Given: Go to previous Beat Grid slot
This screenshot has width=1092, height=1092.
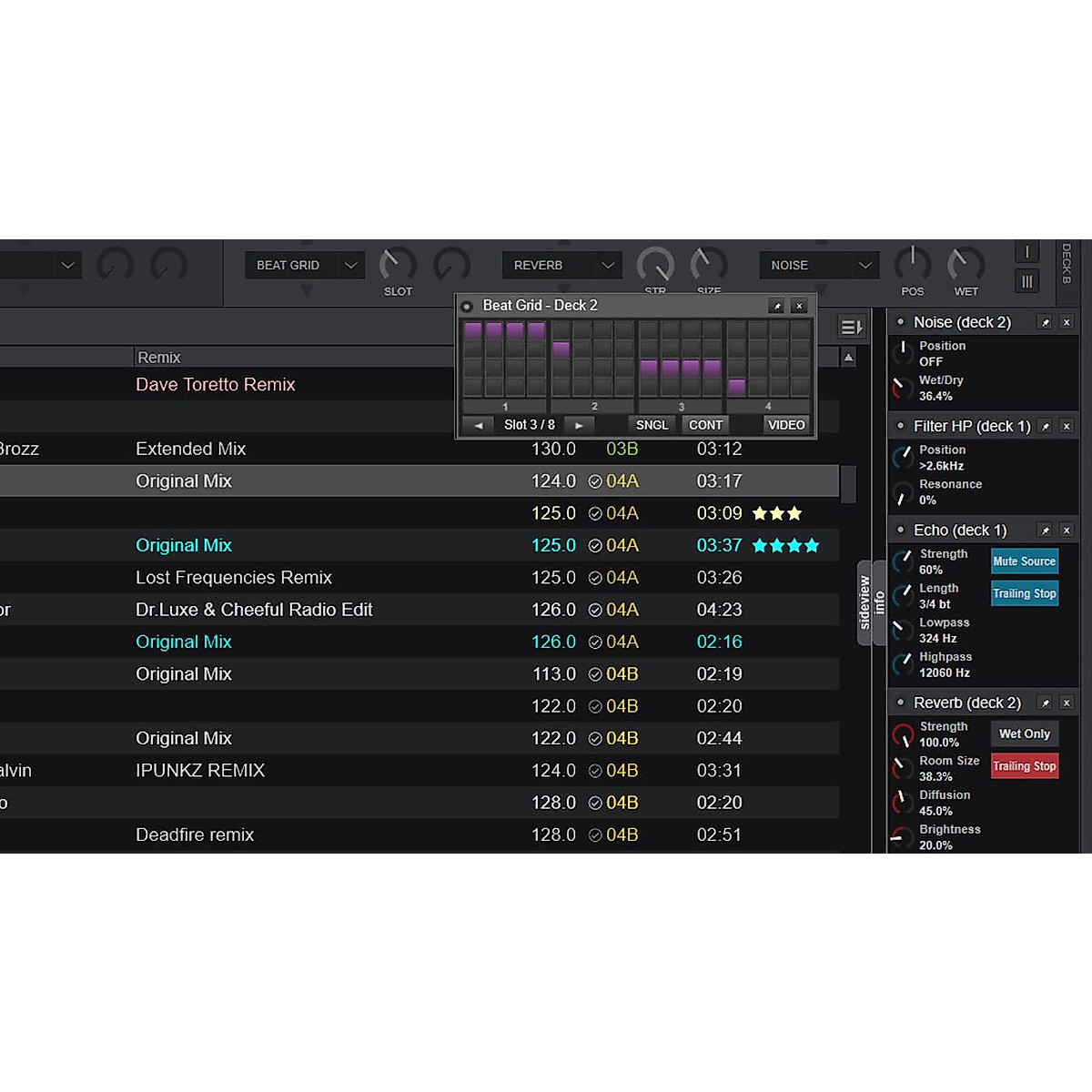Looking at the screenshot, I should pyautogui.click(x=478, y=425).
